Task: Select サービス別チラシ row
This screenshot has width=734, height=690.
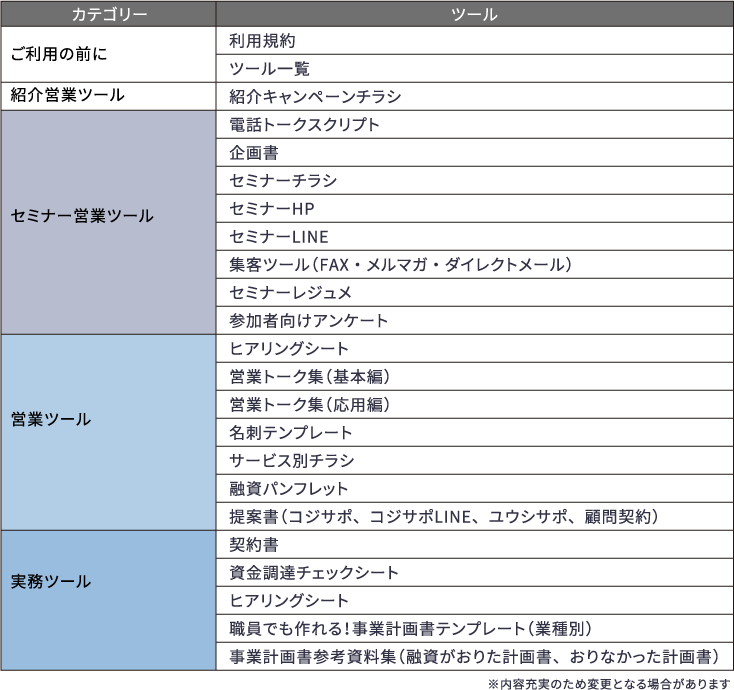Action: (475, 461)
